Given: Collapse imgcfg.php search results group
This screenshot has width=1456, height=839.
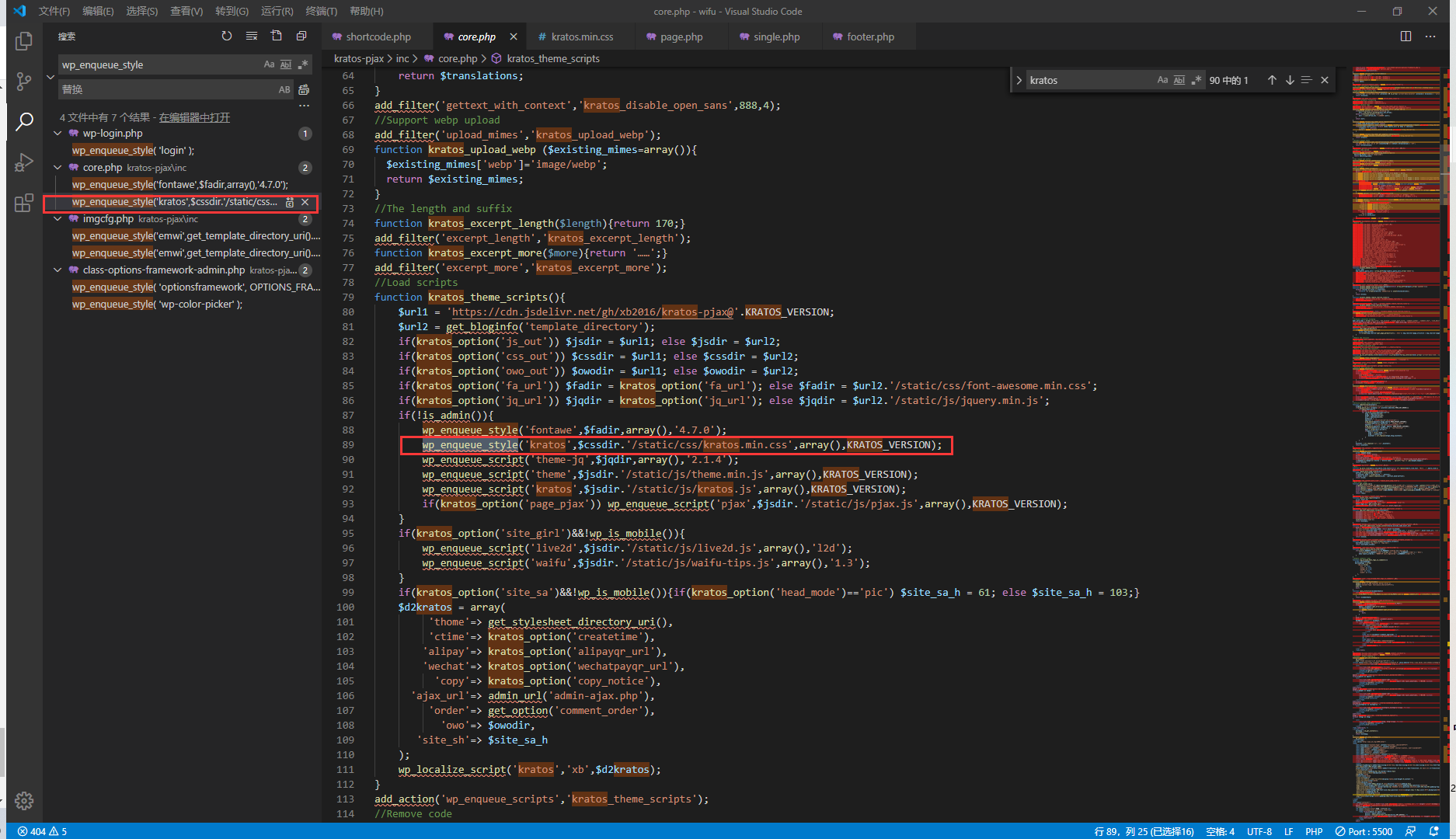Looking at the screenshot, I should (x=57, y=219).
